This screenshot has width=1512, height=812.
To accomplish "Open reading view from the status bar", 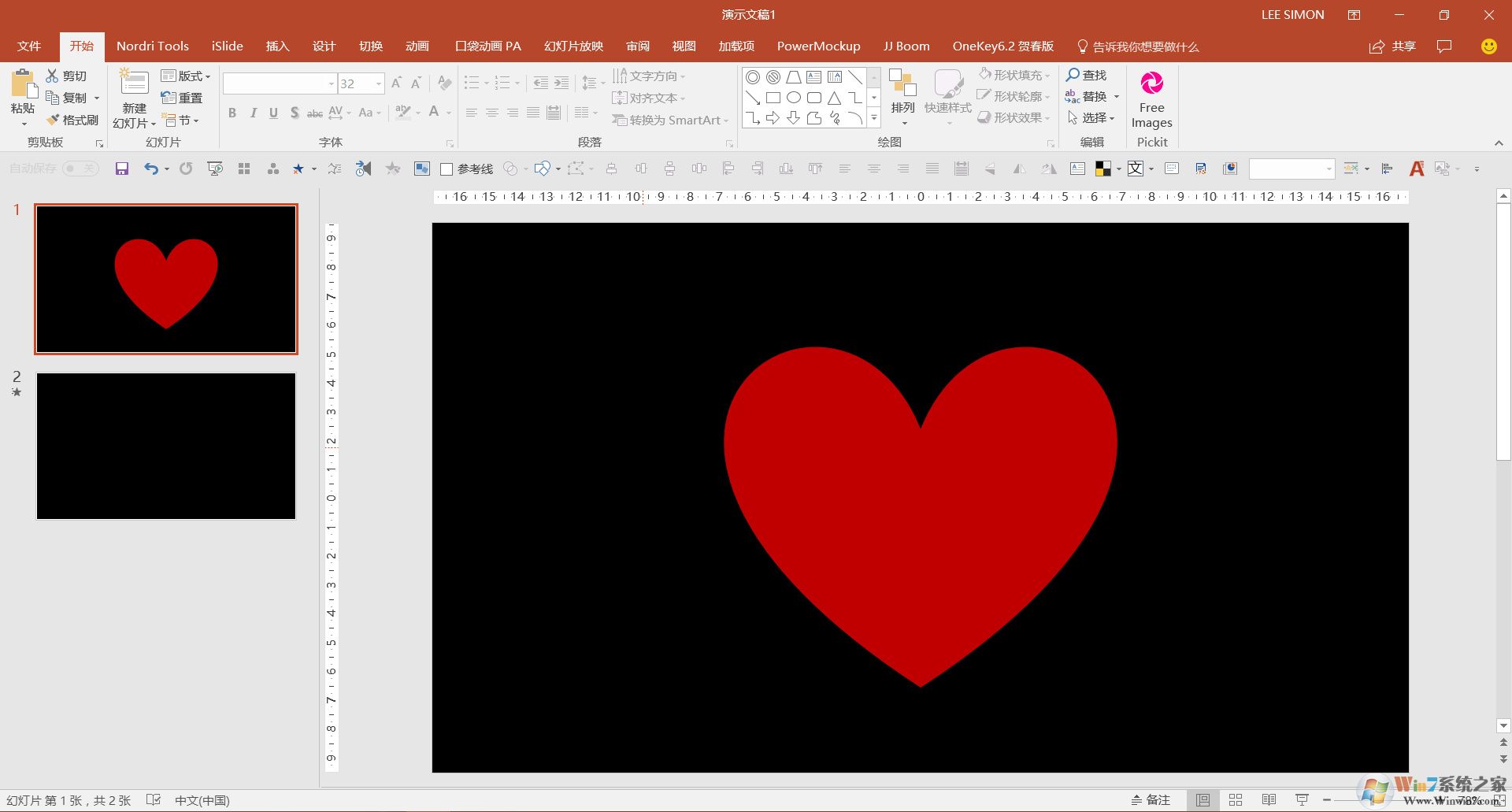I will click(x=1269, y=799).
